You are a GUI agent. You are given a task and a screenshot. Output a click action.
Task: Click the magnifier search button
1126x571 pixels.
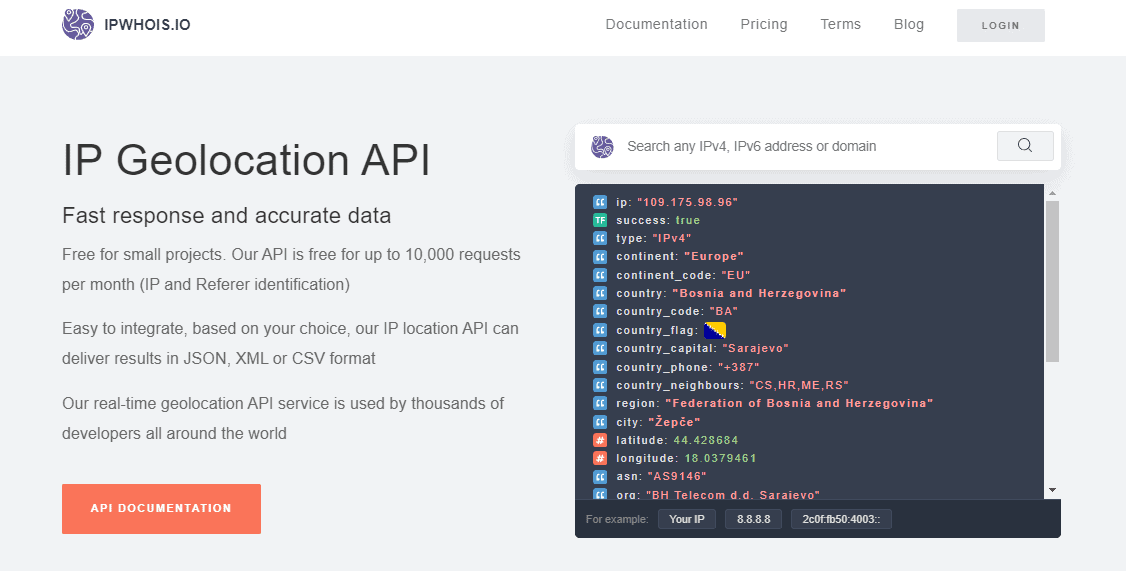point(1025,146)
